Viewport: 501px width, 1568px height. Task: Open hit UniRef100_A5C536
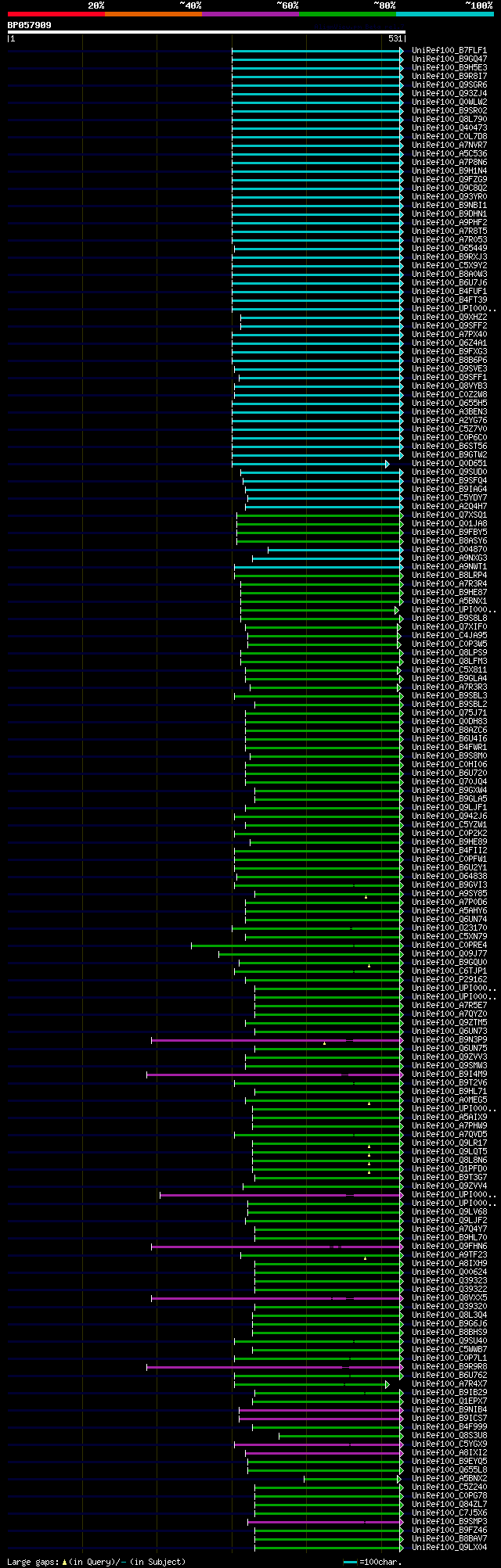click(449, 153)
